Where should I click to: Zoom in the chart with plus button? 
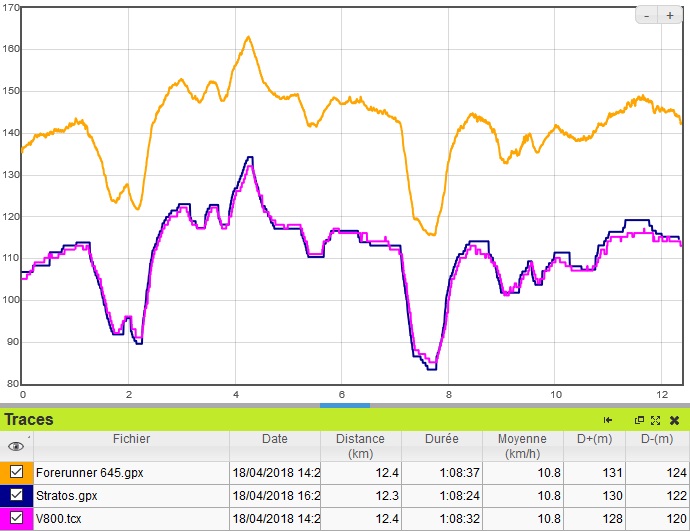[669, 16]
